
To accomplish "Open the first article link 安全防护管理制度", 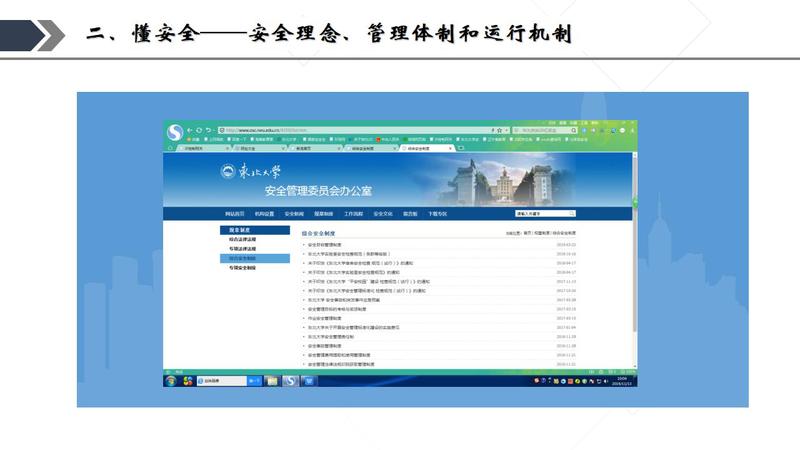I will click(x=324, y=244).
